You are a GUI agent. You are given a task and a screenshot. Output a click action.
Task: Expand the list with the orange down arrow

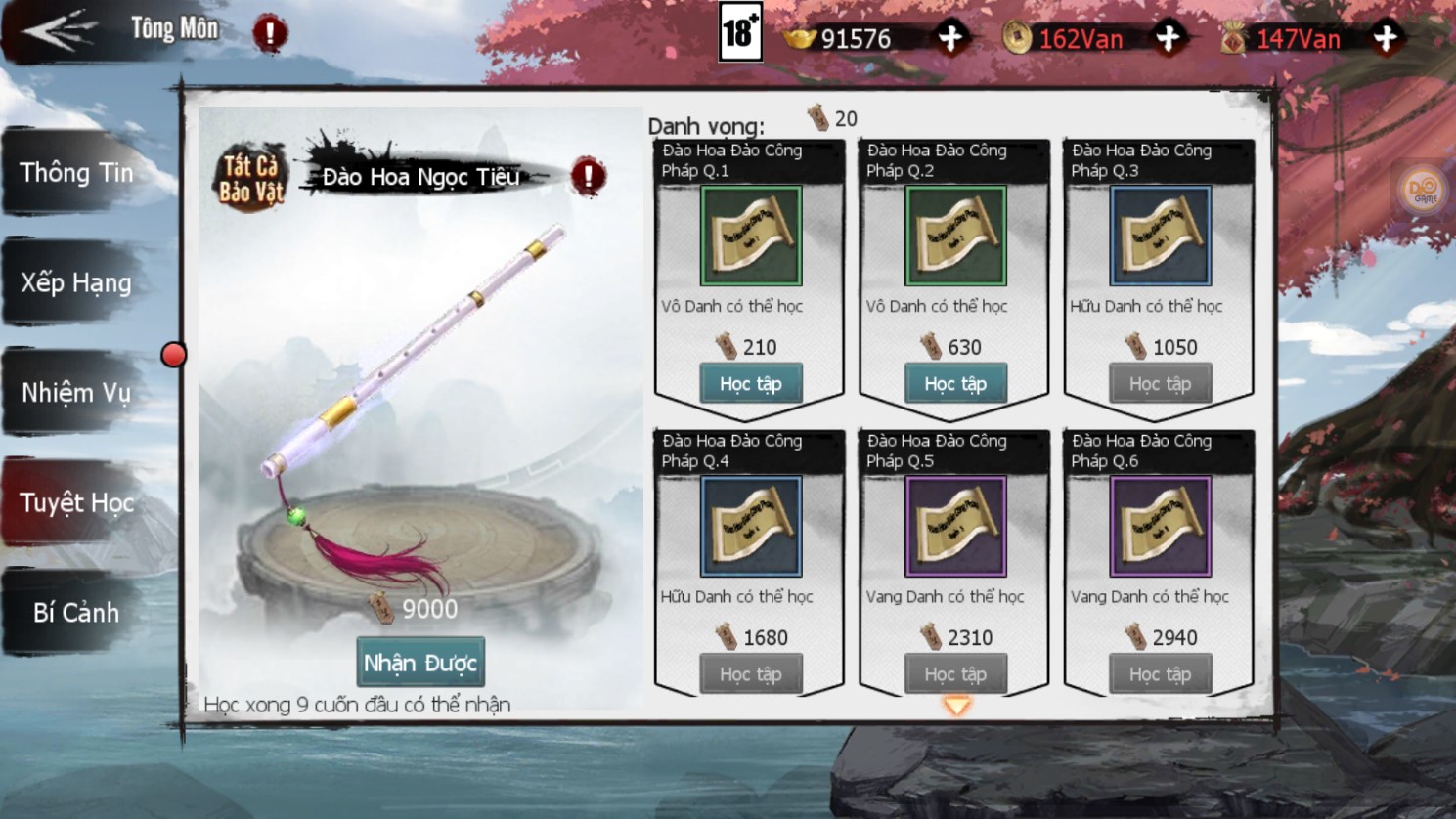click(956, 705)
